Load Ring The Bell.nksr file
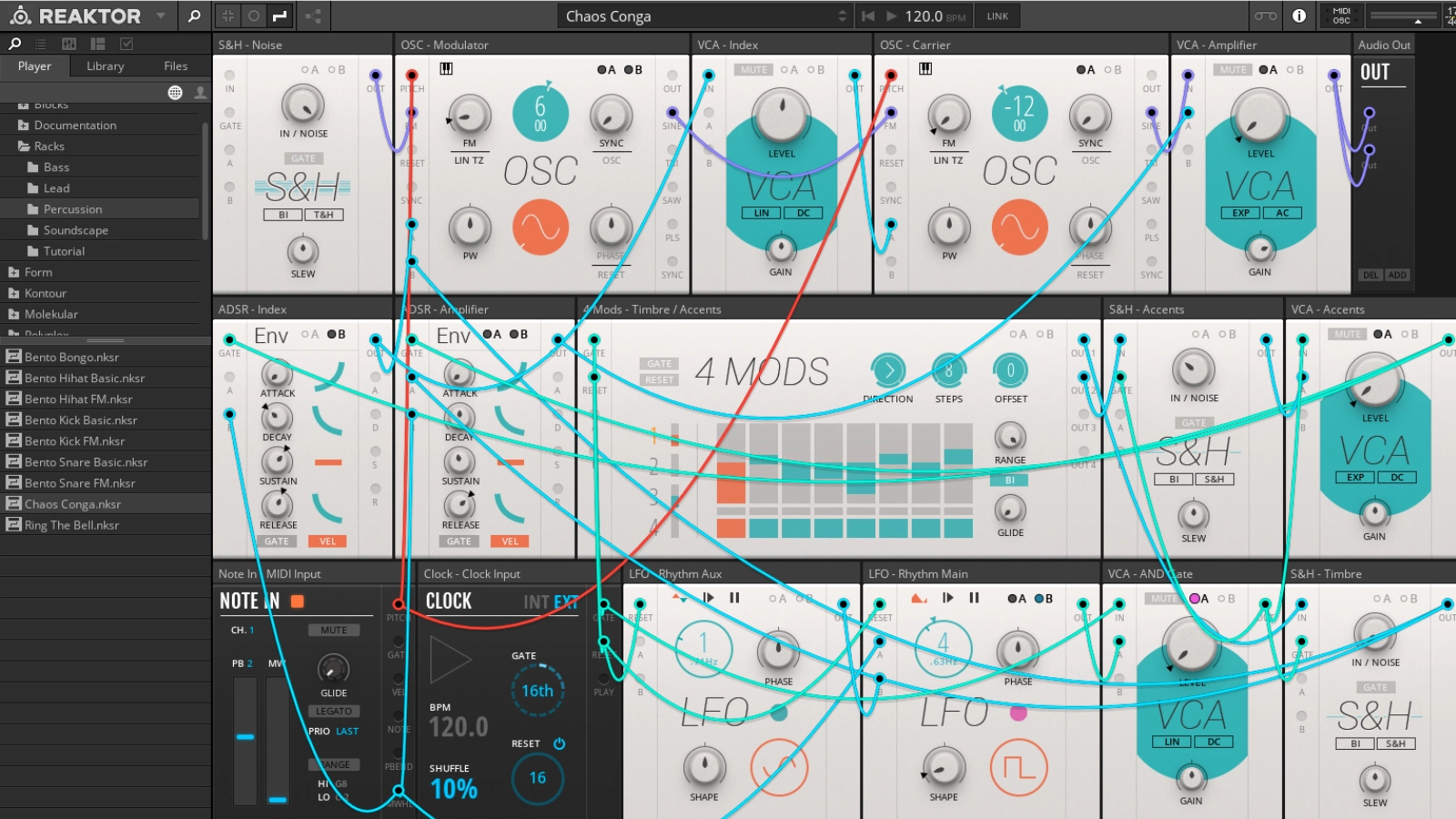 [106, 525]
